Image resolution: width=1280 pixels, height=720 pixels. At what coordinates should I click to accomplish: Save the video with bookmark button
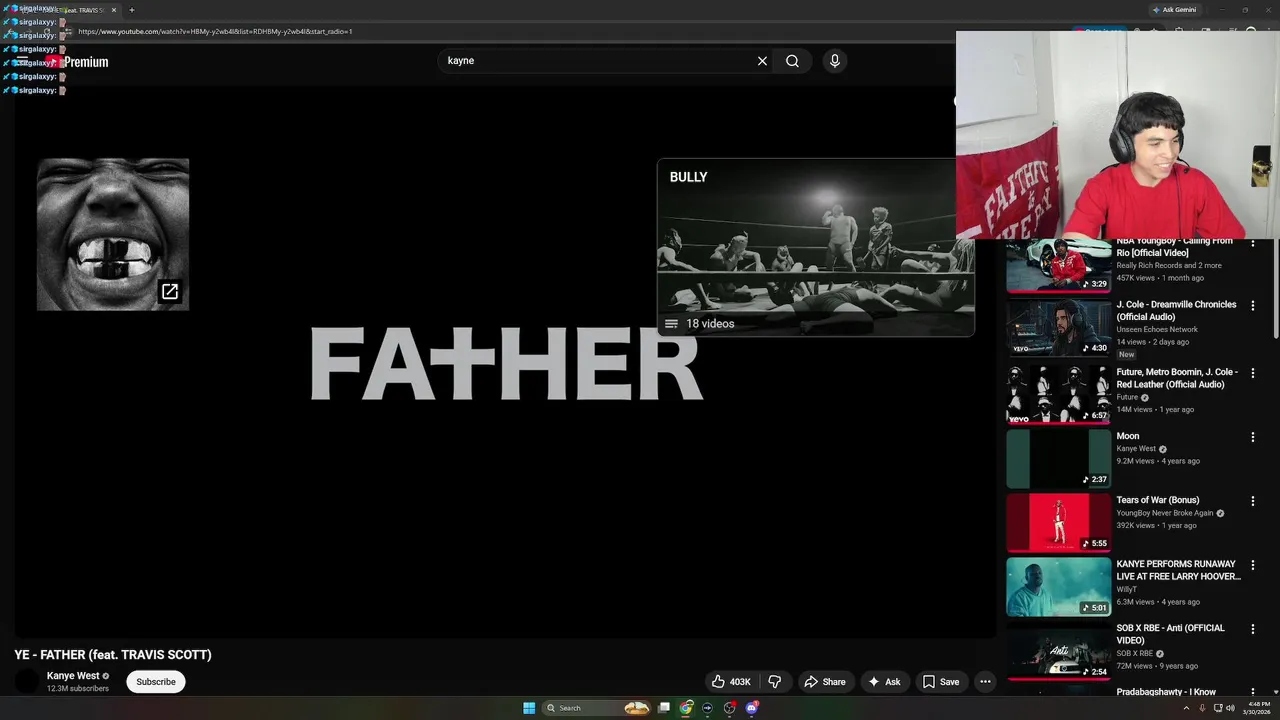(x=941, y=682)
